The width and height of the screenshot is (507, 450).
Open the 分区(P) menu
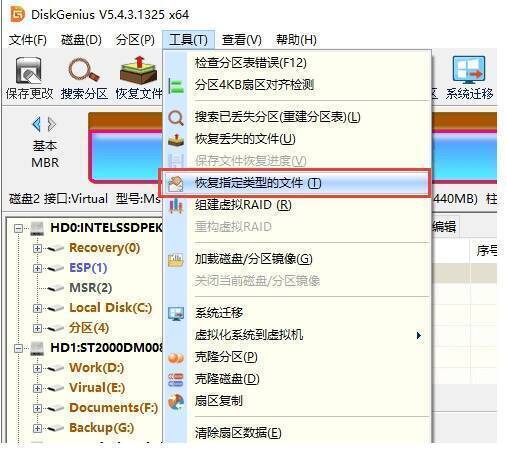click(x=135, y=40)
